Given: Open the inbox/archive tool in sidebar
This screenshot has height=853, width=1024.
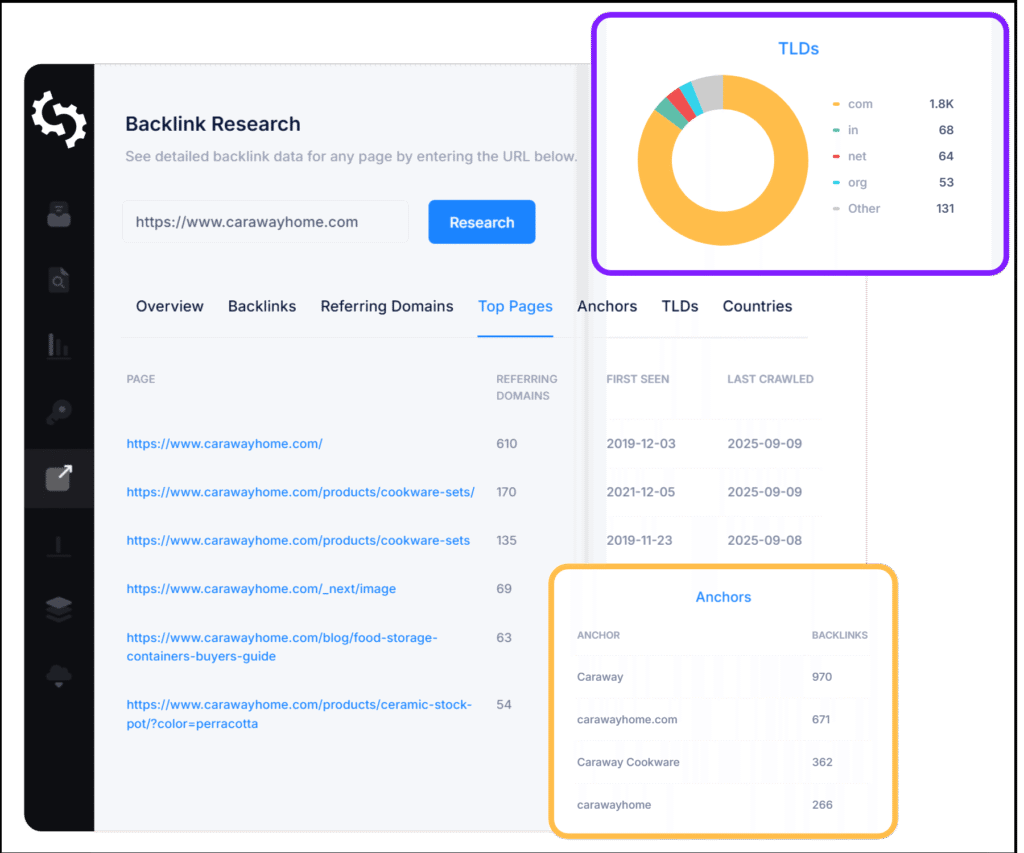Looking at the screenshot, I should 59,213.
